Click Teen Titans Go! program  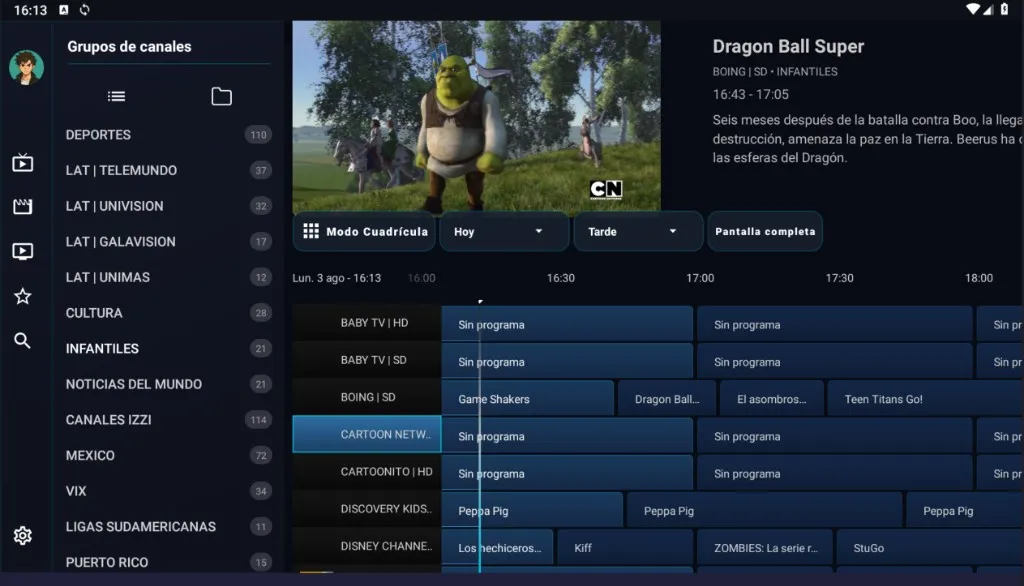pyautogui.click(x=925, y=399)
